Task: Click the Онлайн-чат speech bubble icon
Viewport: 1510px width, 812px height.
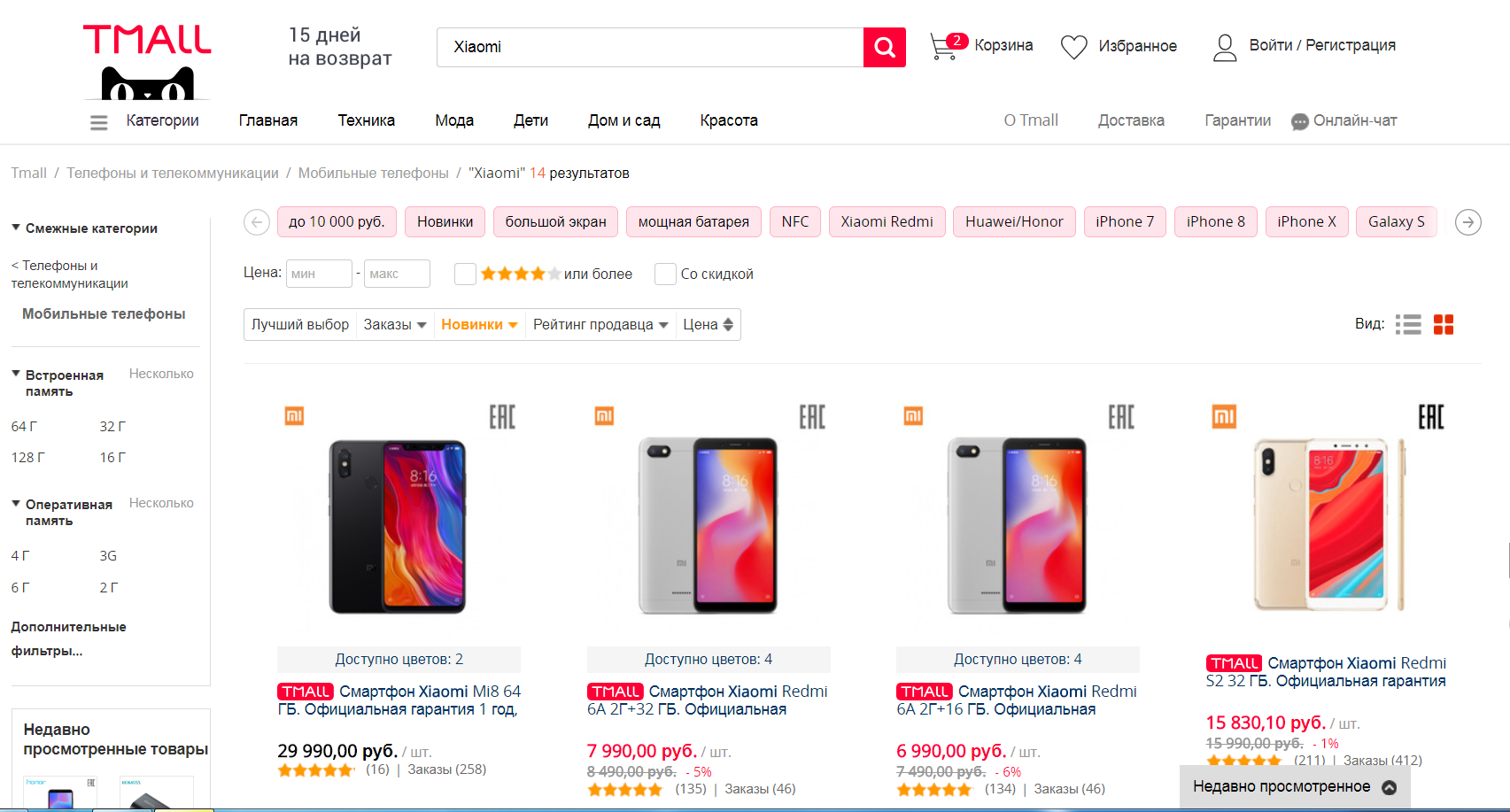Action: coord(1299,122)
